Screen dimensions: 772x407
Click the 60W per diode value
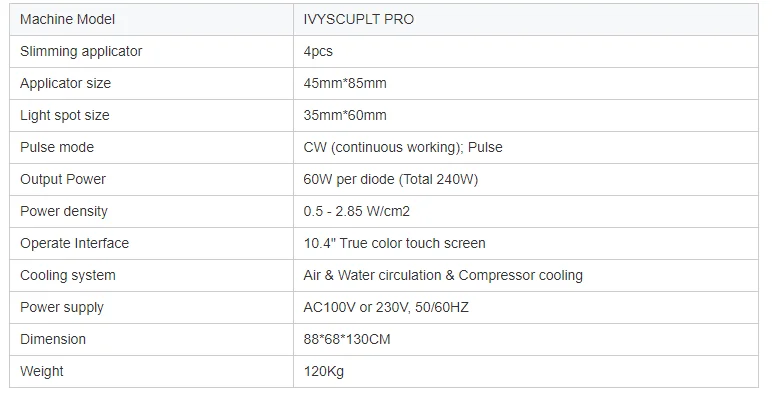[390, 179]
